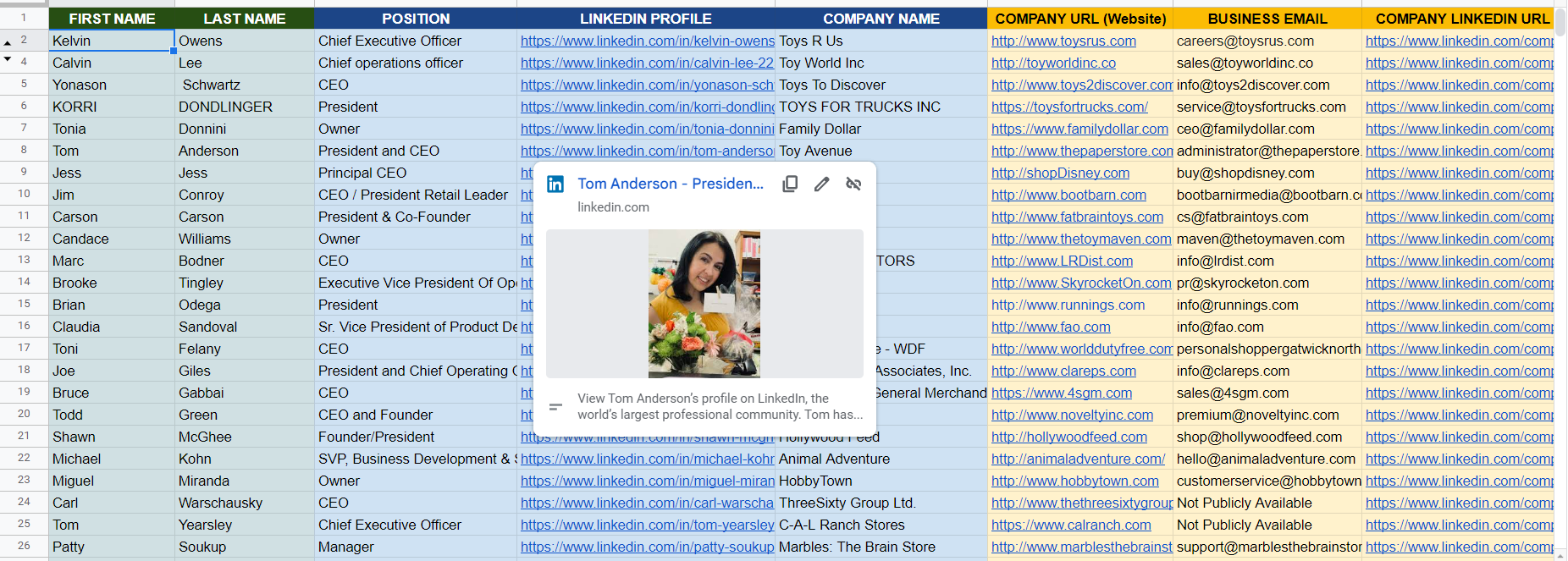Select the FIRST NAME header cell
Image resolution: width=1568 pixels, height=561 pixels.
click(x=112, y=19)
